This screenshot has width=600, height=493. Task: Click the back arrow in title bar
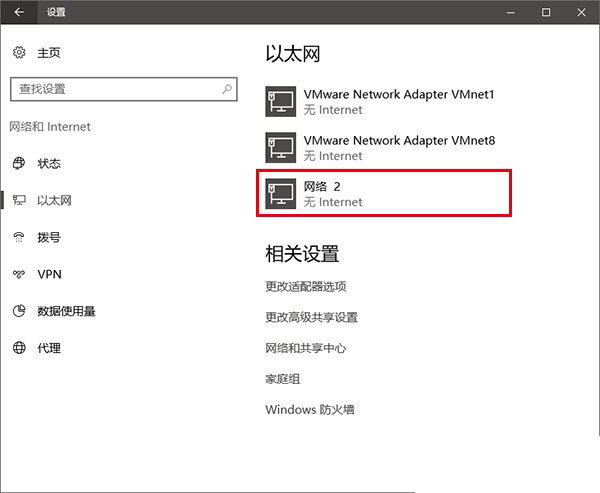pyautogui.click(x=19, y=13)
